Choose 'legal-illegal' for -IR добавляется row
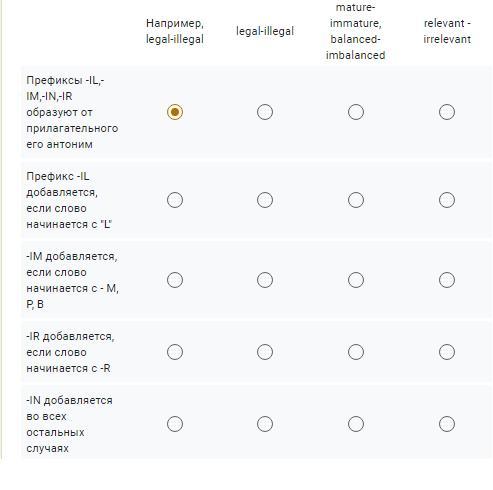 click(x=265, y=352)
